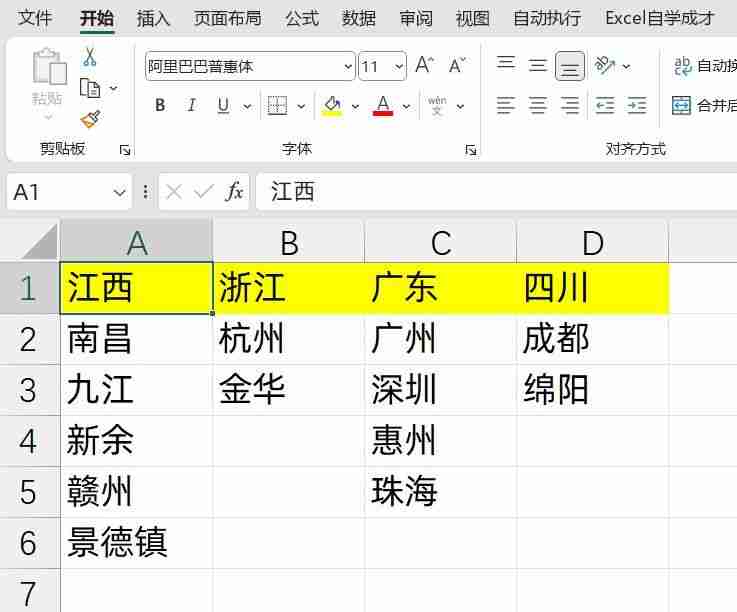
Task: Expand paste options arrow
Action: [x=48, y=117]
